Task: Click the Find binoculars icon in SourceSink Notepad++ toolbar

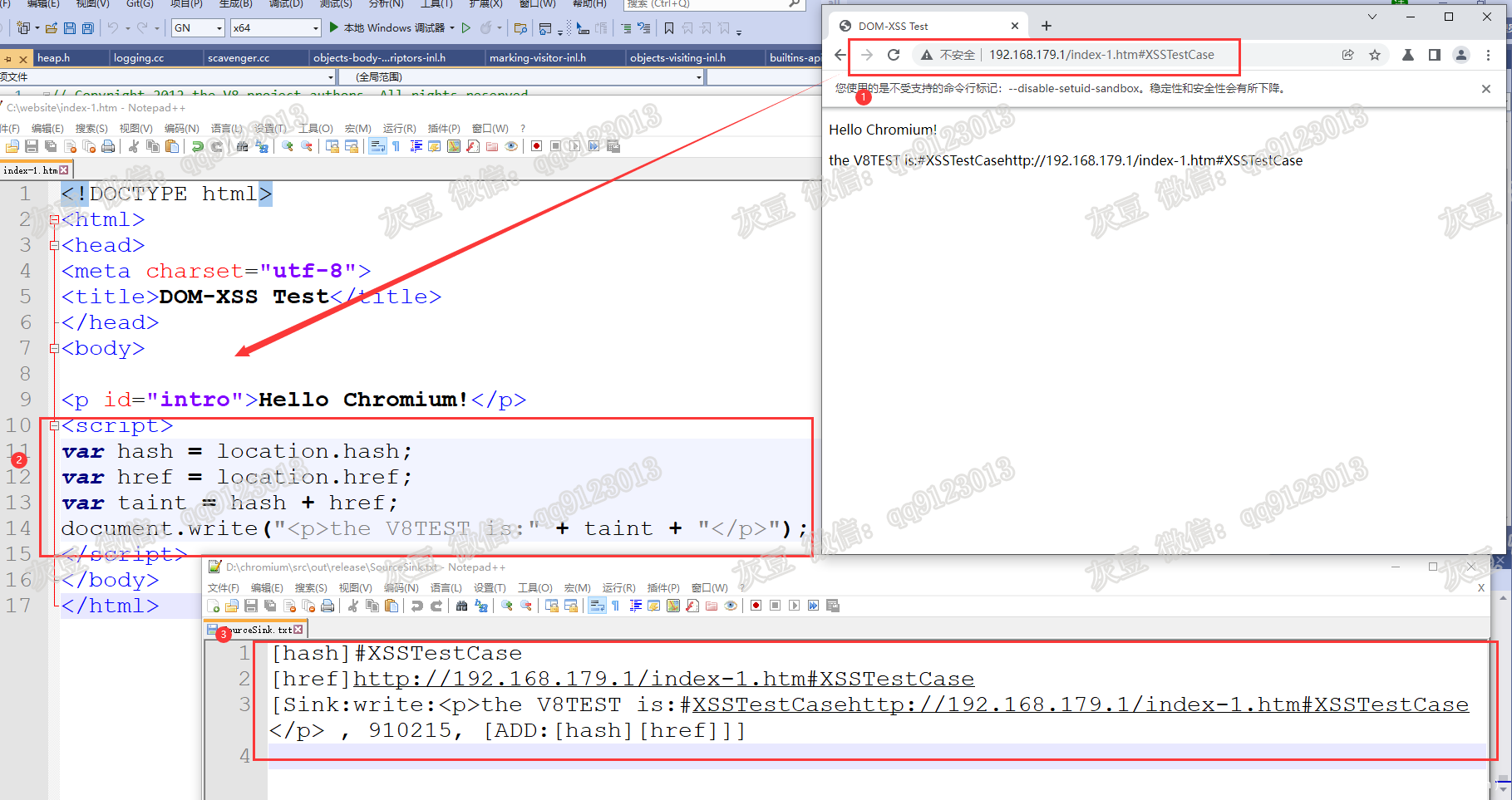Action: tap(461, 606)
